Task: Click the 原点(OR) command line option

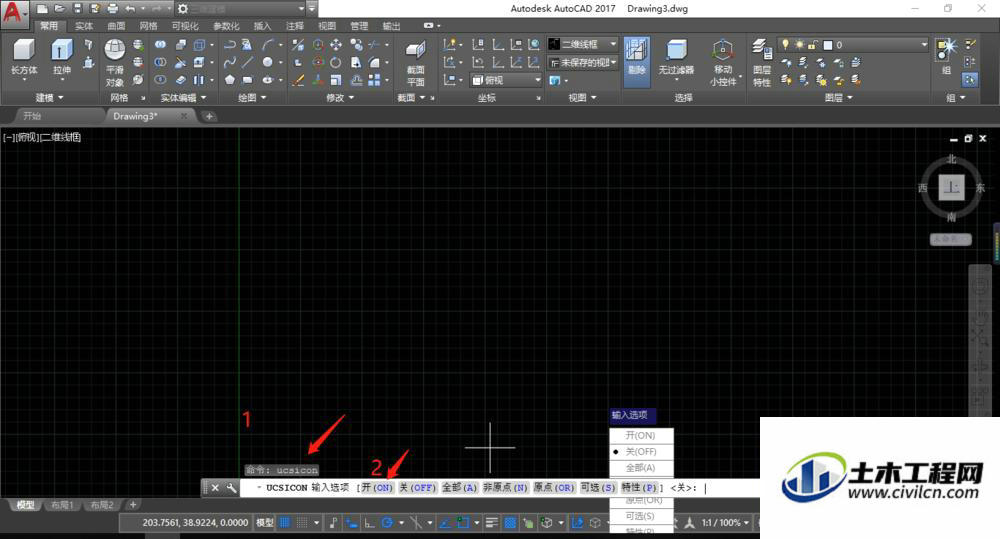Action: [x=554, y=487]
